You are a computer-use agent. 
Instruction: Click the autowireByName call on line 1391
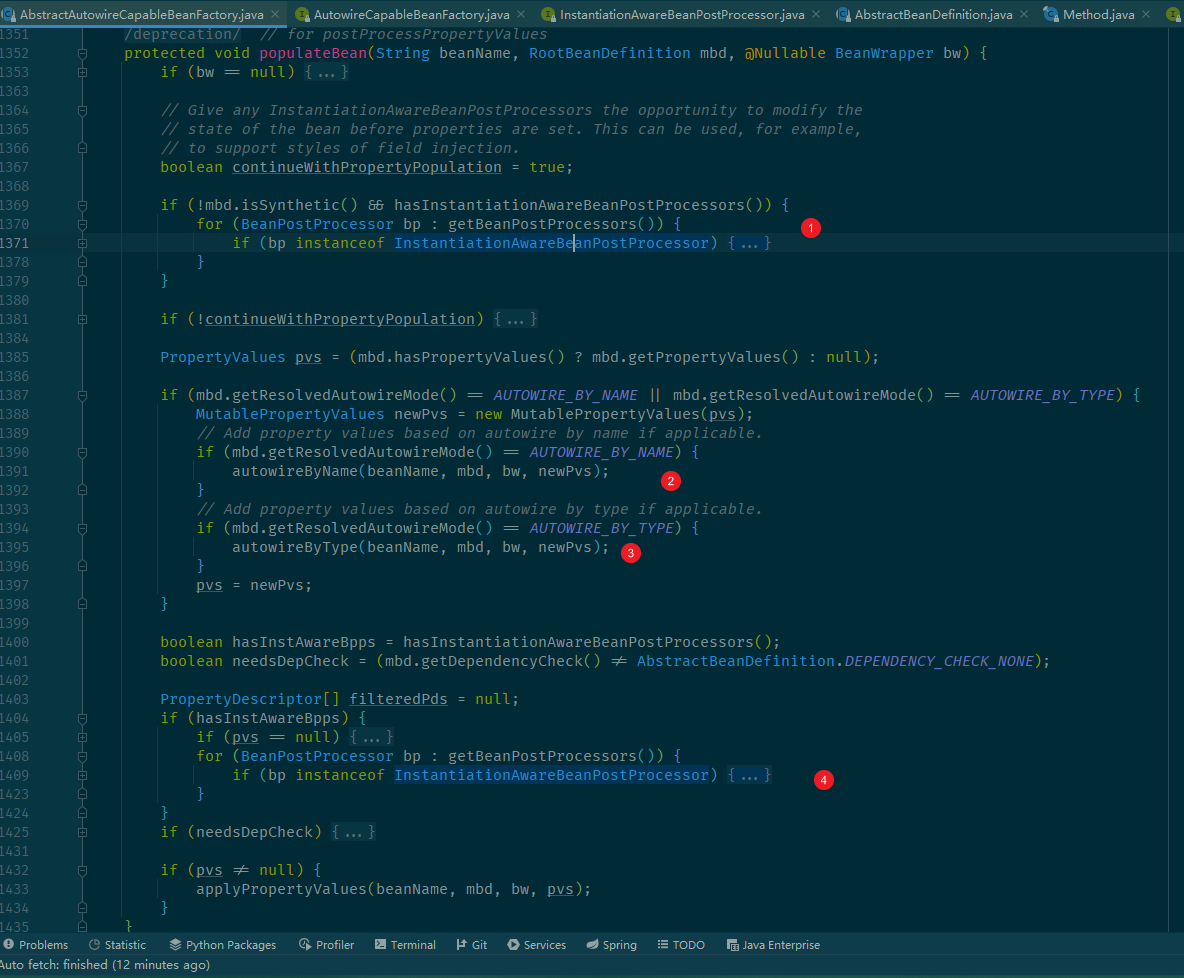click(x=294, y=471)
